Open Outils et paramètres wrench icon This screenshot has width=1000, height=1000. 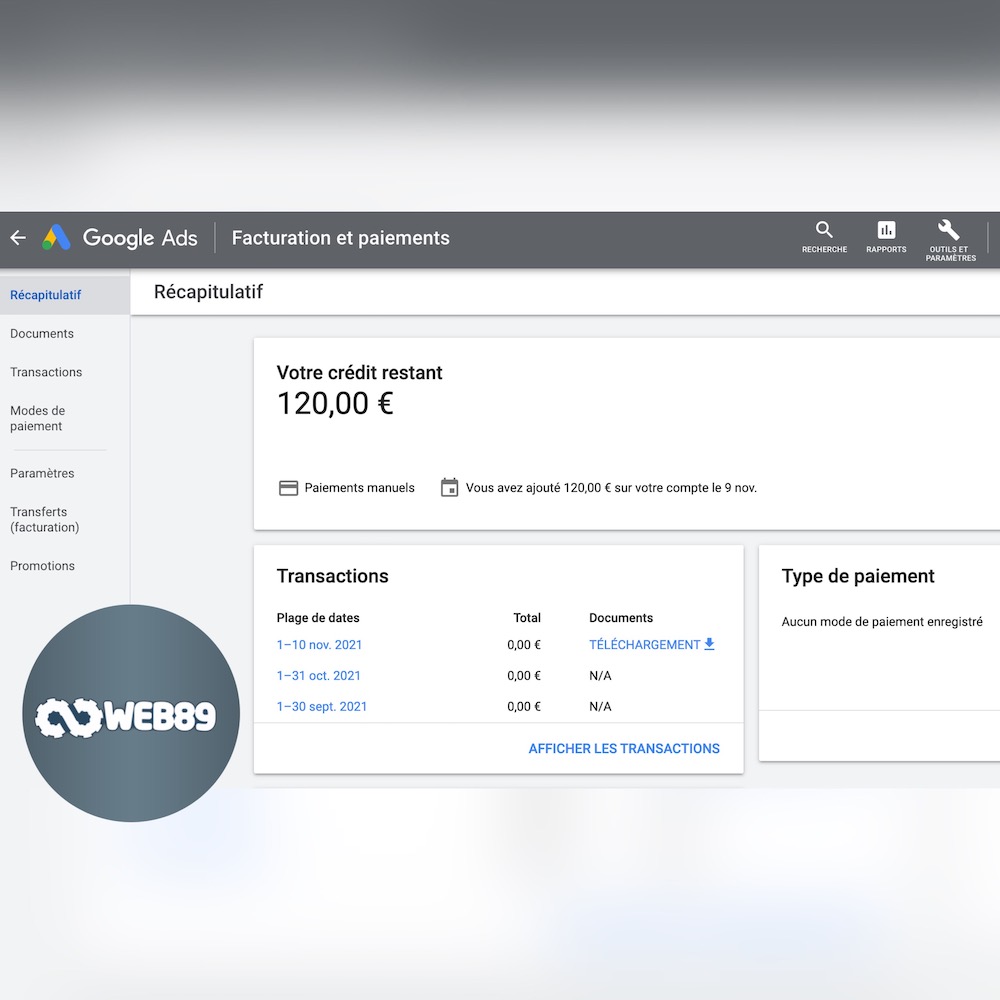point(948,230)
